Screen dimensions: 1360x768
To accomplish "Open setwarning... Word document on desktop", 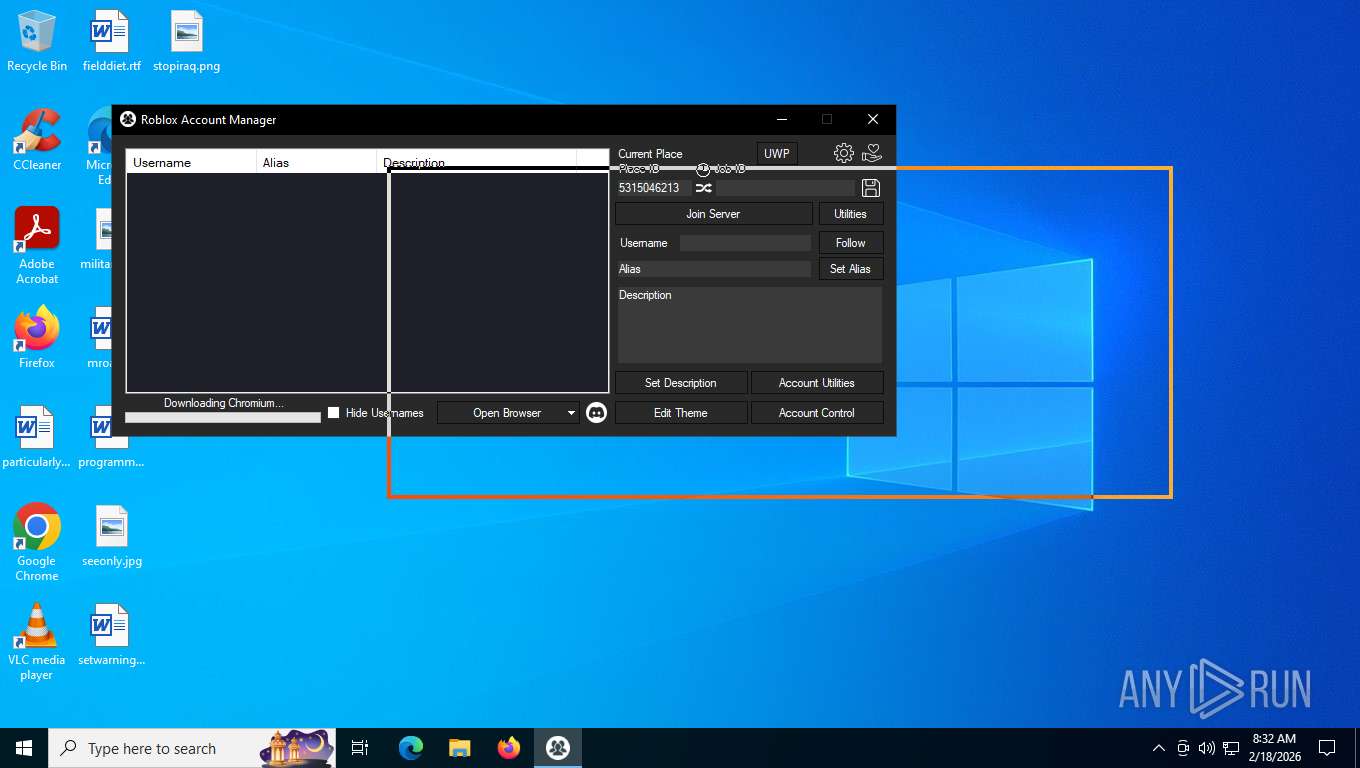I will 111,635.
